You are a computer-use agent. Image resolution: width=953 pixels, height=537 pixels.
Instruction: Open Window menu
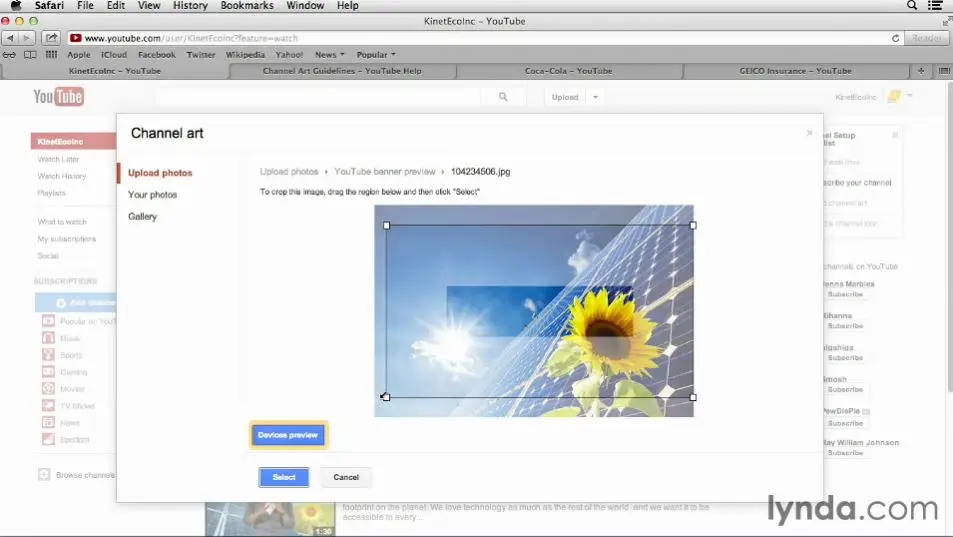[305, 5]
